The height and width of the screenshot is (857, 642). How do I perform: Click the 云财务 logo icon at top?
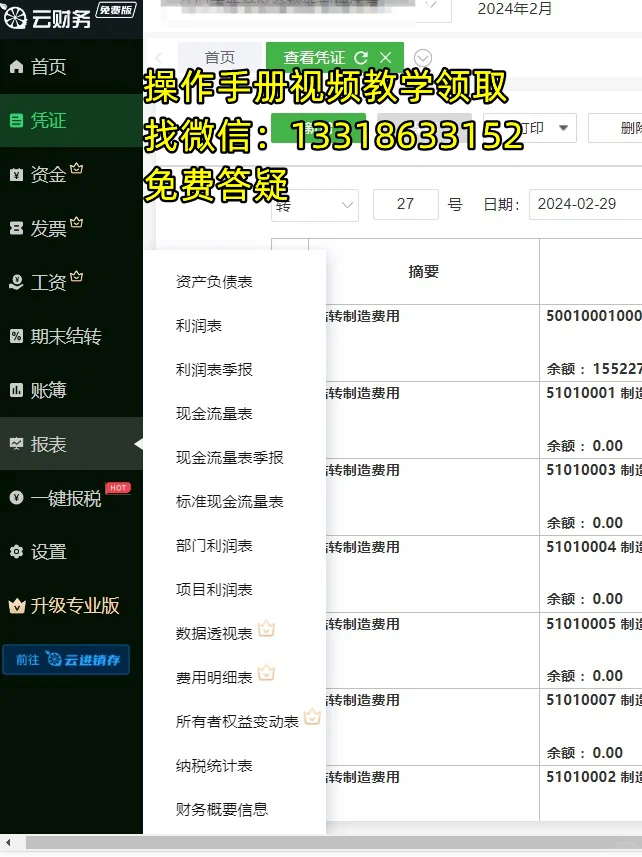pos(14,18)
